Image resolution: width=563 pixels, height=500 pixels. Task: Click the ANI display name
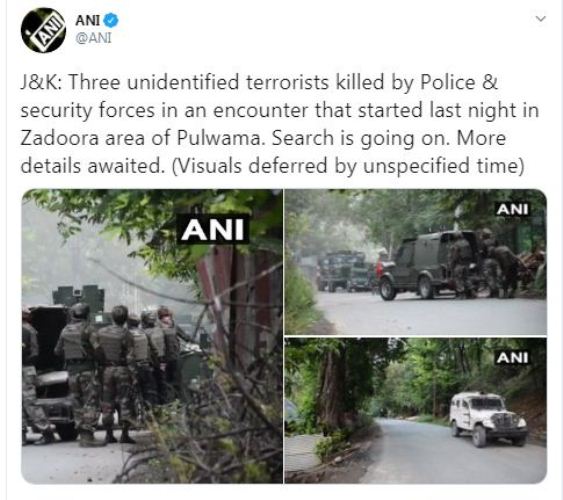click(x=87, y=20)
